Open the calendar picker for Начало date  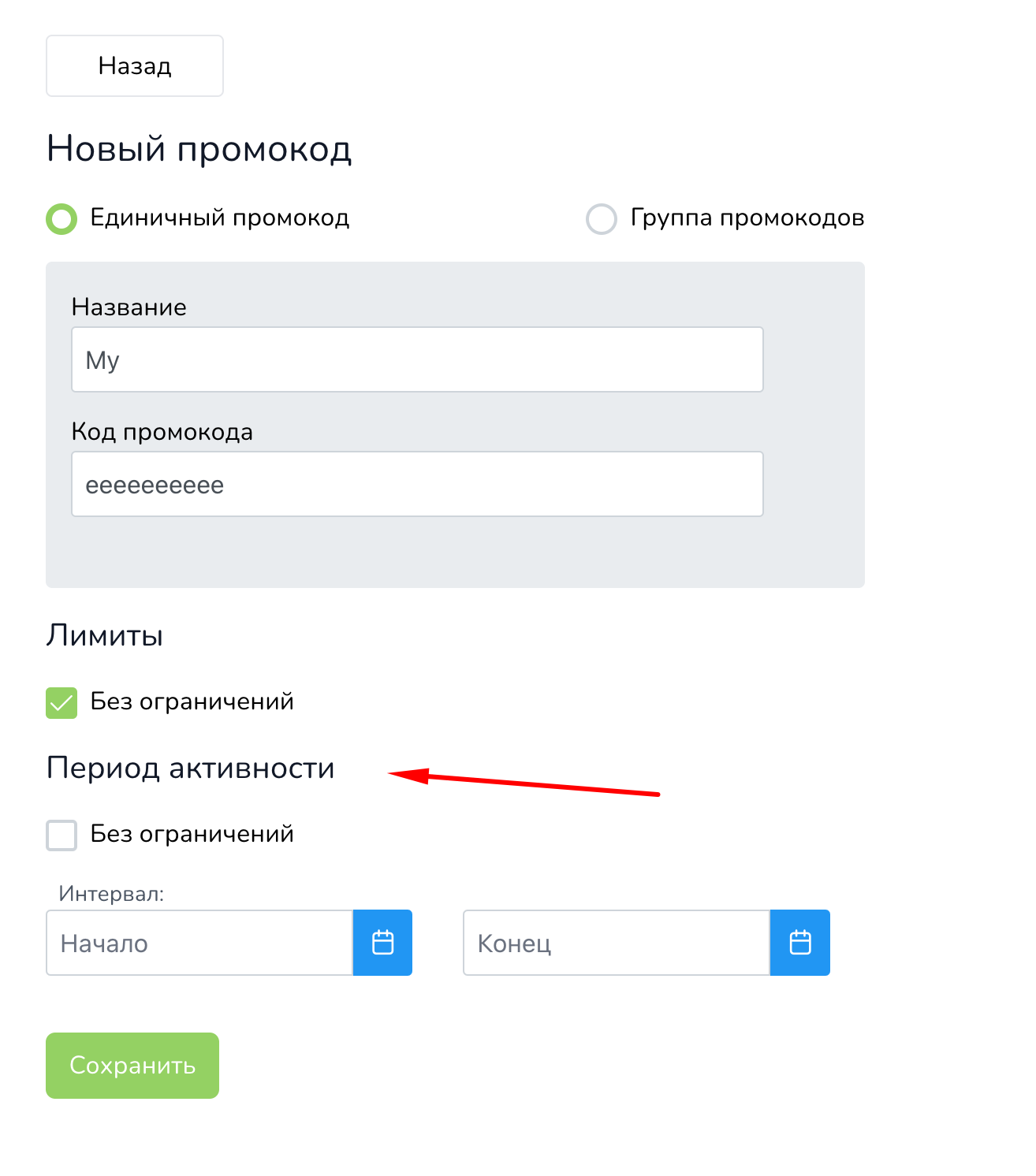tap(382, 943)
